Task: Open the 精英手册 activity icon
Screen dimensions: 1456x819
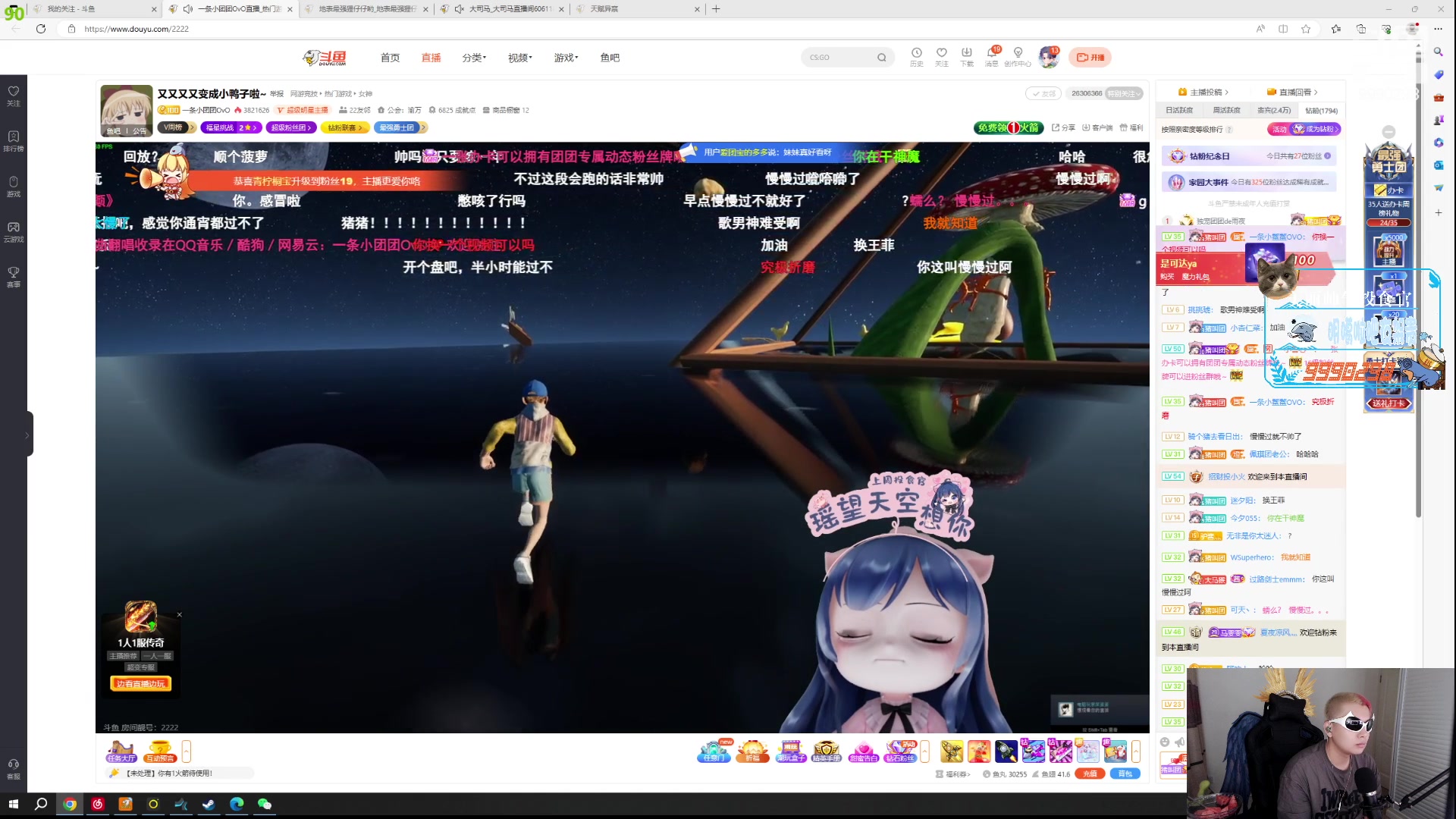Action: pyautogui.click(x=827, y=751)
